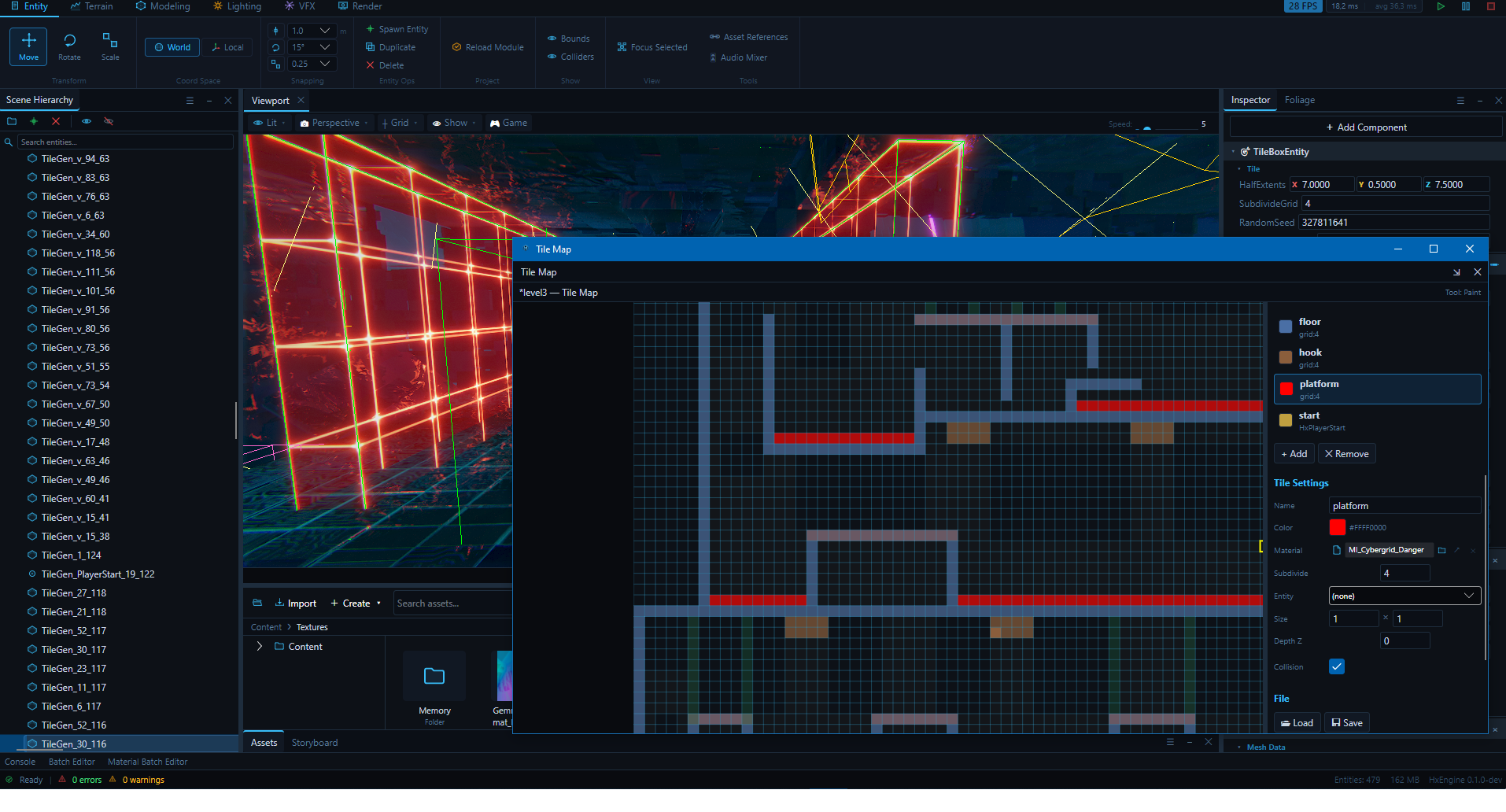Click Reload Module in Project group
Viewport: 1506px width, 812px height.
click(x=488, y=47)
